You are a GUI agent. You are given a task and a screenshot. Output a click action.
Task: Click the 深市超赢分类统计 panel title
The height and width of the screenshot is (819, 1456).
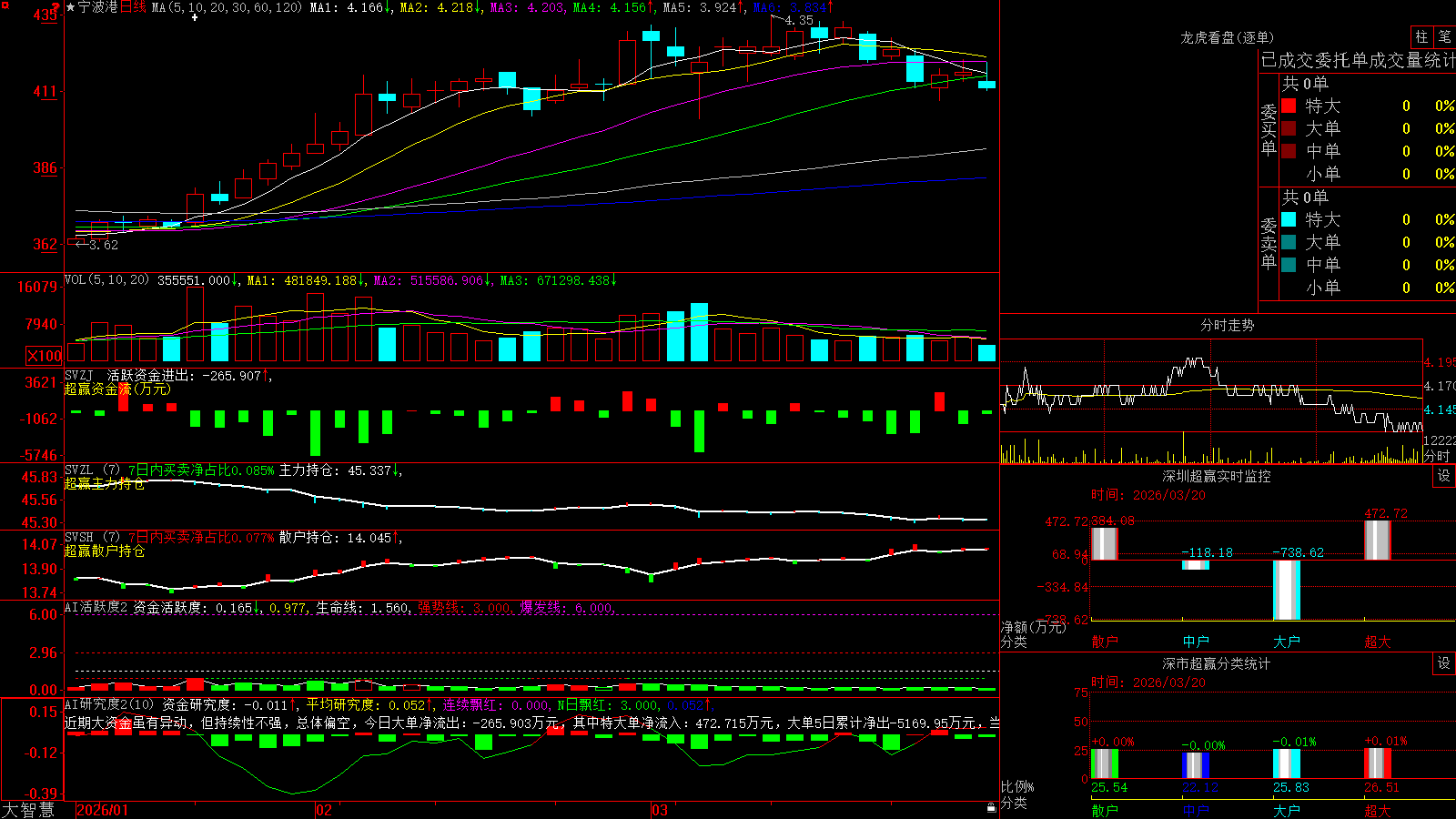(1216, 663)
